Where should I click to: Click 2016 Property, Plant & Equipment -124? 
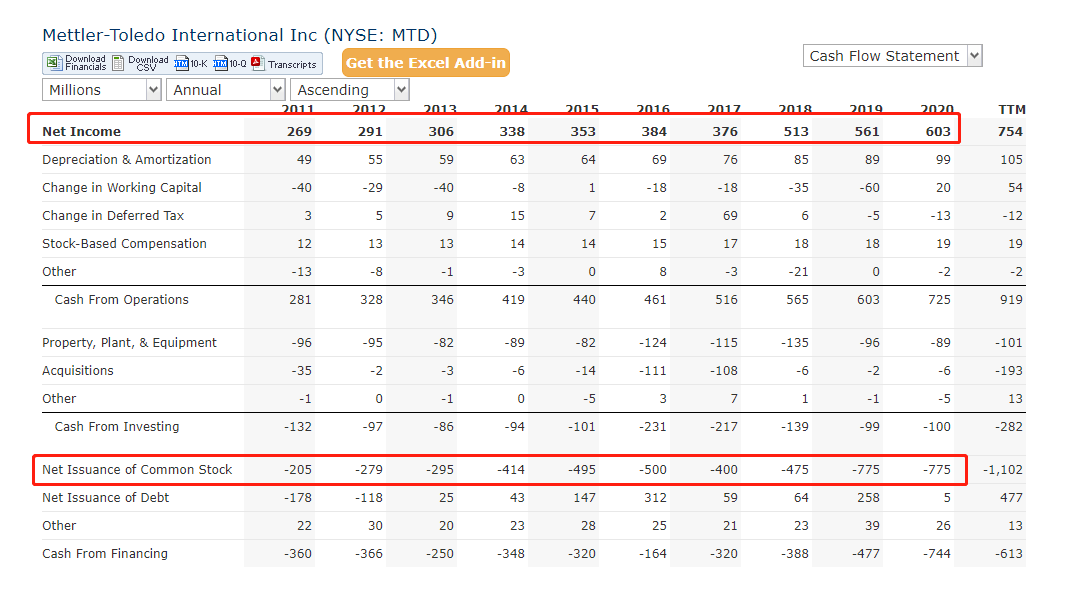click(x=652, y=343)
